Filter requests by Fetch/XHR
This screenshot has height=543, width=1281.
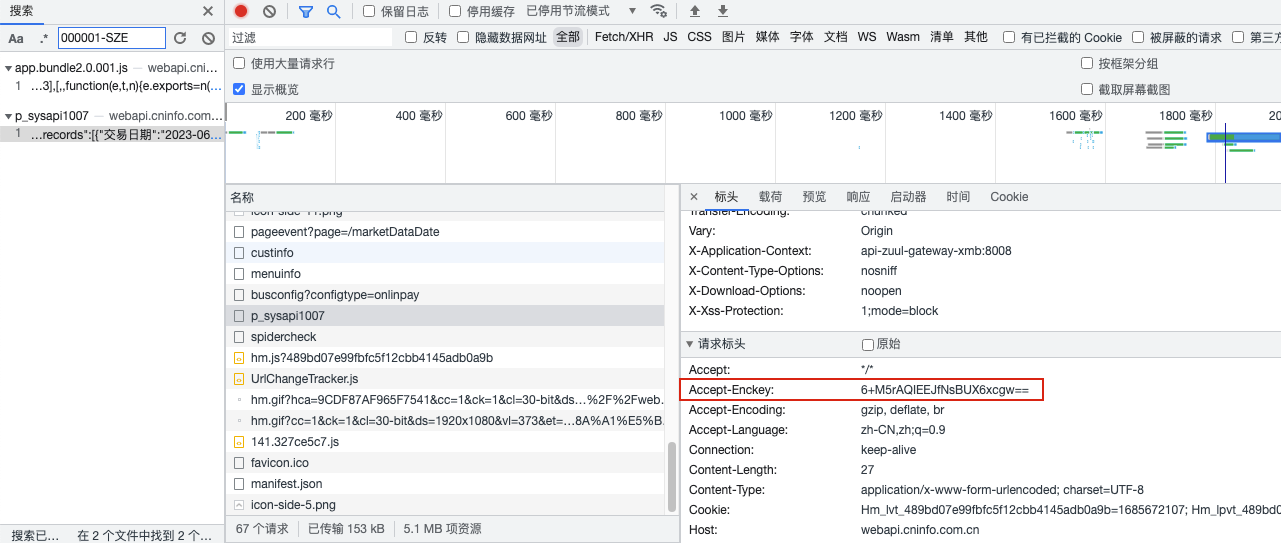pyautogui.click(x=624, y=37)
